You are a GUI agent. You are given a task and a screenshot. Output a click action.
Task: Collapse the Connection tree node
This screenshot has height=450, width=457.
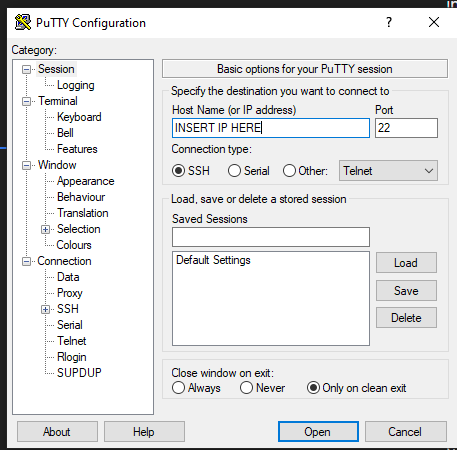tap(26, 261)
